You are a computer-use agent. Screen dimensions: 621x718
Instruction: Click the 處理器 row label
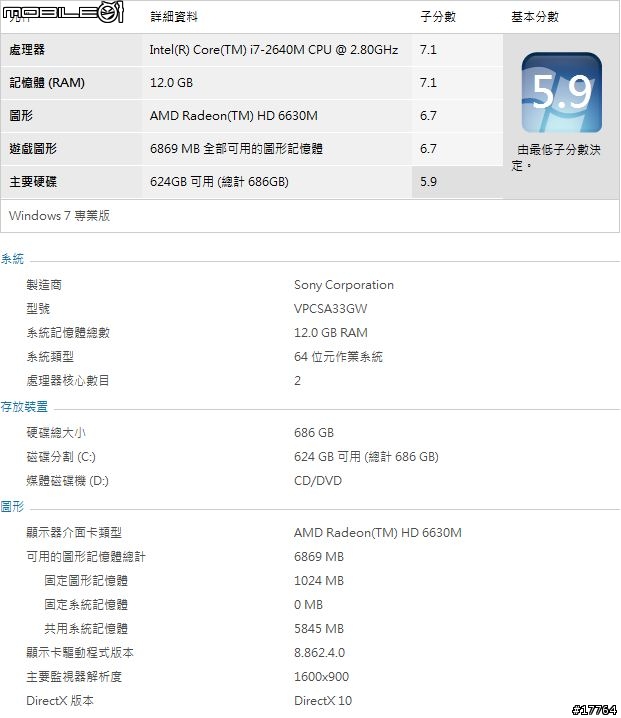coord(27,49)
